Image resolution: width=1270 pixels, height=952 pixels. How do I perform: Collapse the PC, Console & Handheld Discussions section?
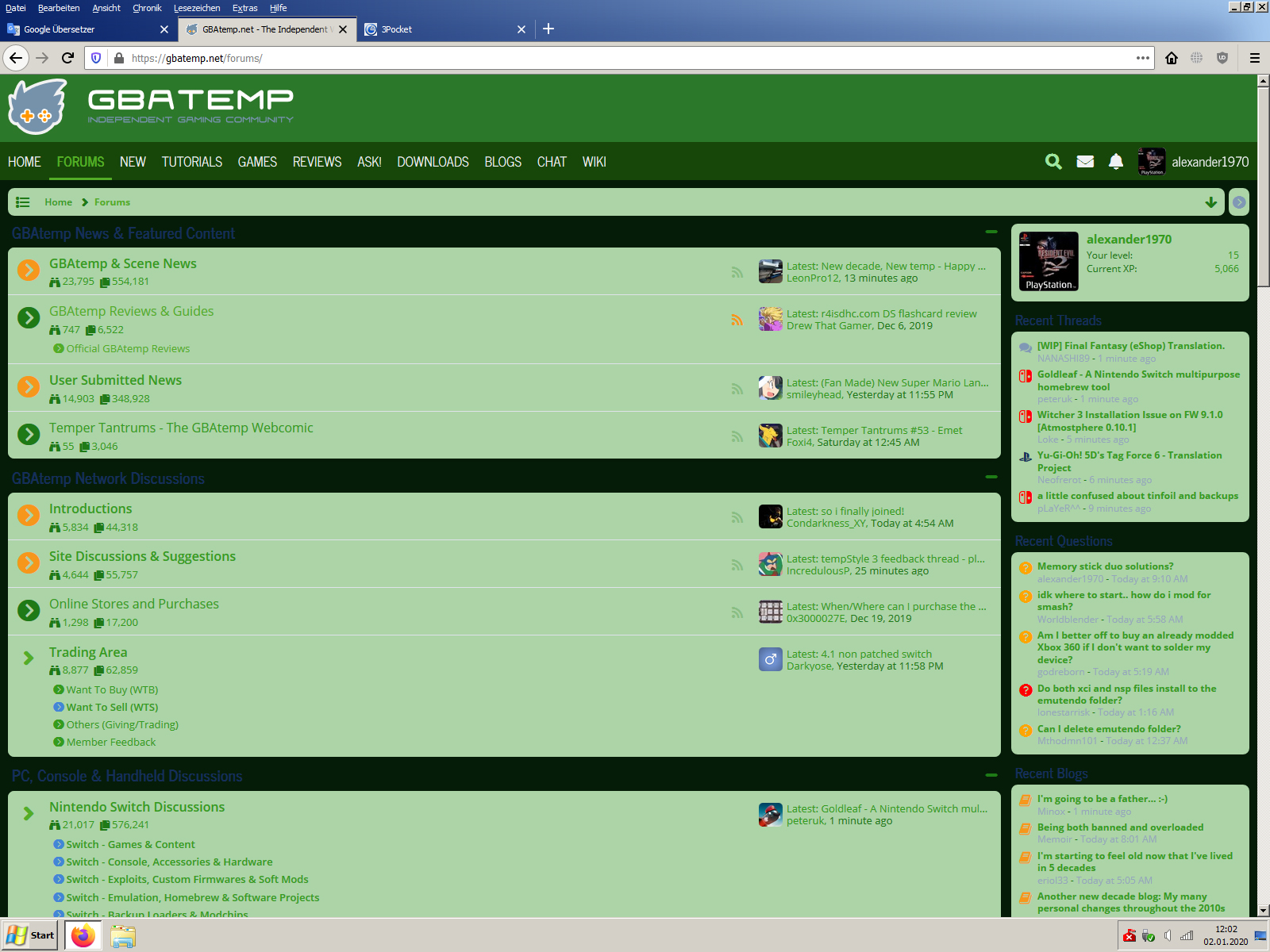click(991, 774)
